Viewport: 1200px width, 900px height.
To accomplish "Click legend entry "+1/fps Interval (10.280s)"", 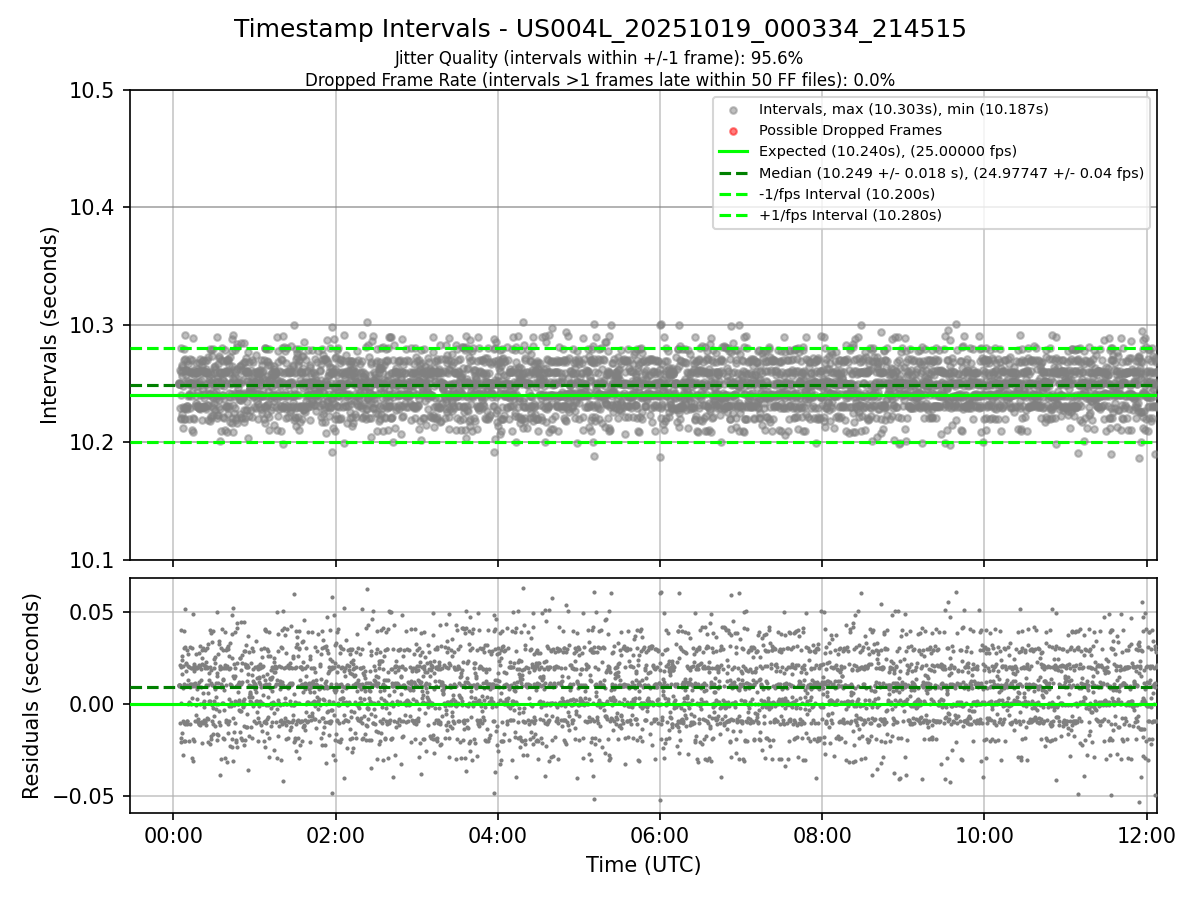I will click(850, 215).
